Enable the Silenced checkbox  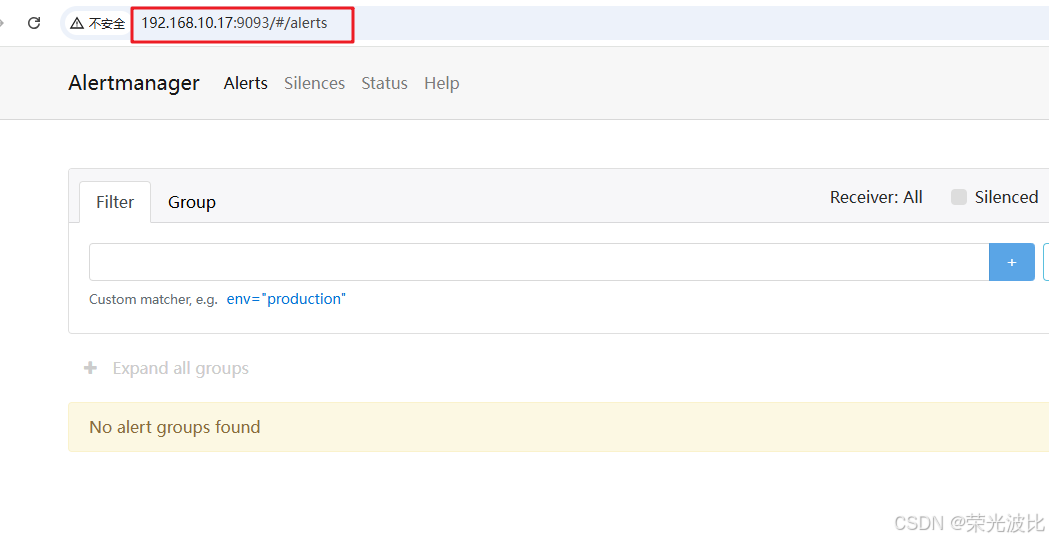959,197
